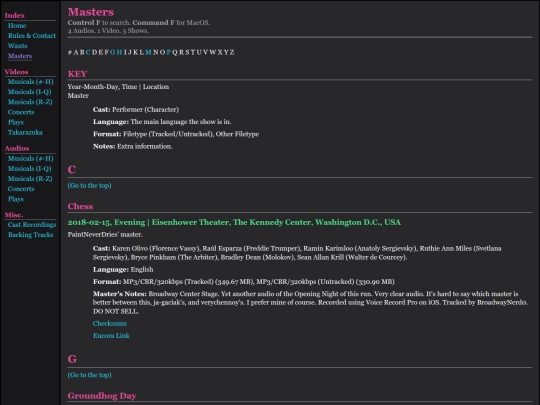
Task: Click the Chess show heading
Action: tap(80, 206)
